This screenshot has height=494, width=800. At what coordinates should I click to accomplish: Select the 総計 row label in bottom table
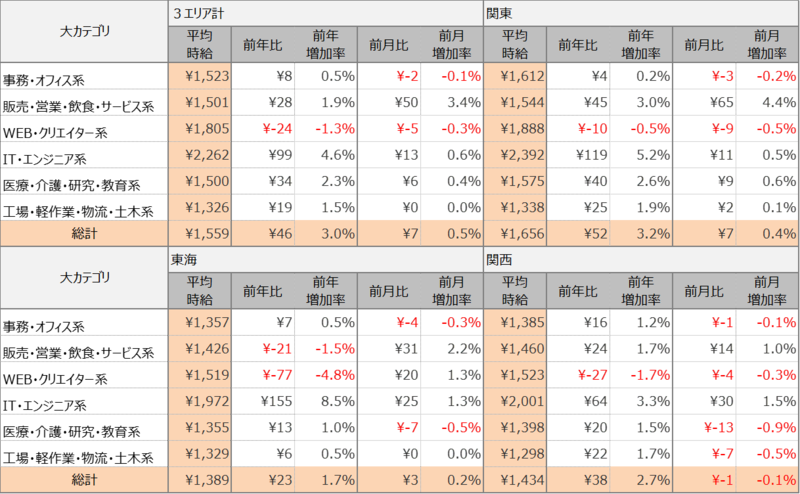85,481
